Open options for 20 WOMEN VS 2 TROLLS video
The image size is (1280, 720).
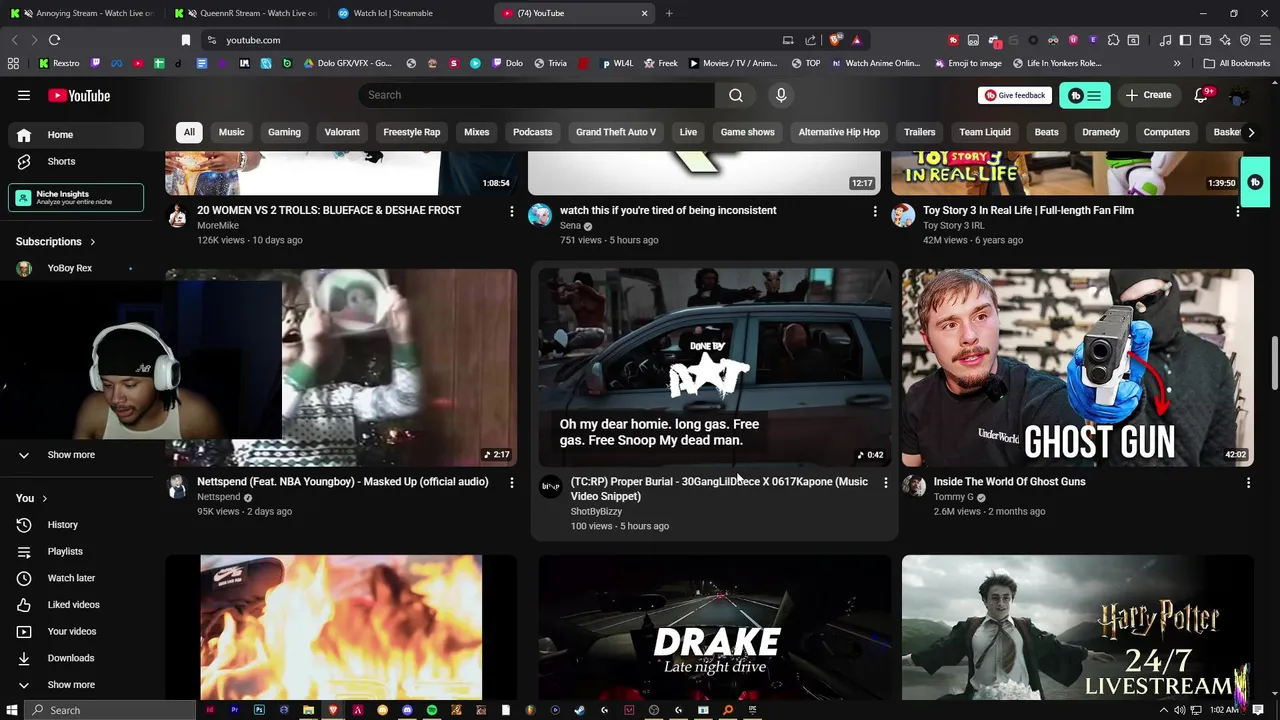[x=512, y=211]
